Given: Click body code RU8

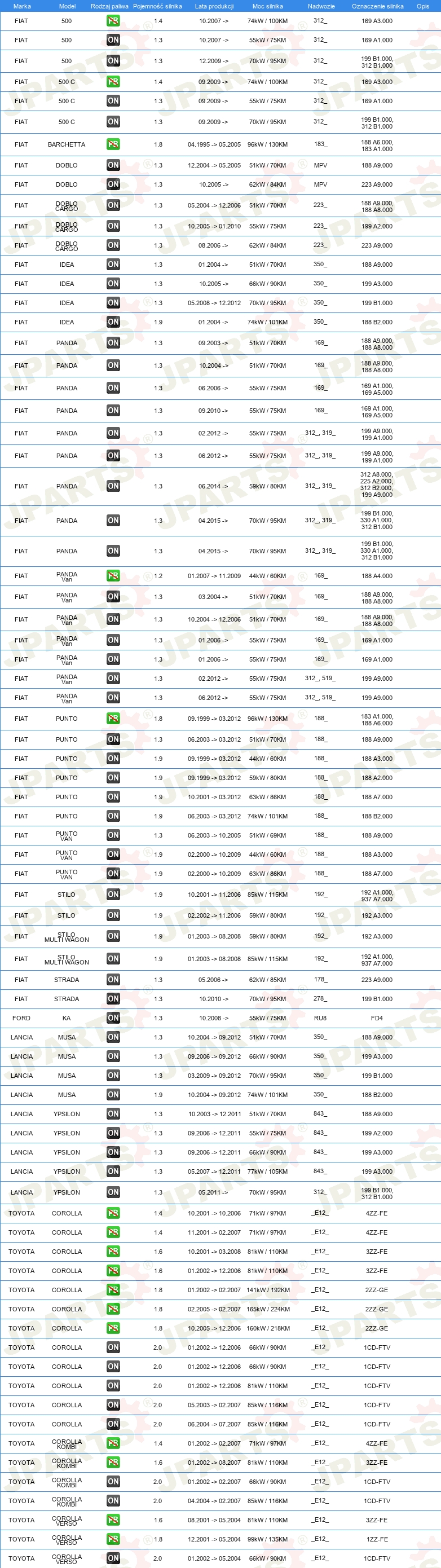Looking at the screenshot, I should 320,1018.
